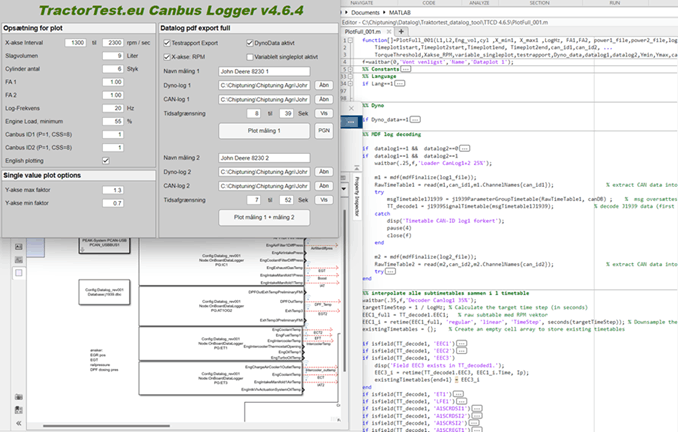The height and width of the screenshot is (432, 678).
Task: Click the Dyno-log 1 path field
Action: tap(264, 85)
